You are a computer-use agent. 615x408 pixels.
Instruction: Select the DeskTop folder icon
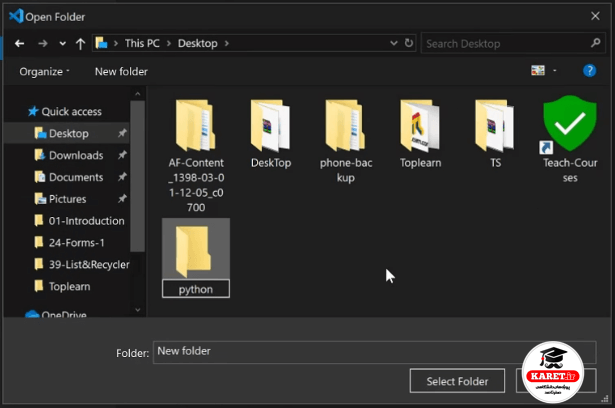[271, 125]
